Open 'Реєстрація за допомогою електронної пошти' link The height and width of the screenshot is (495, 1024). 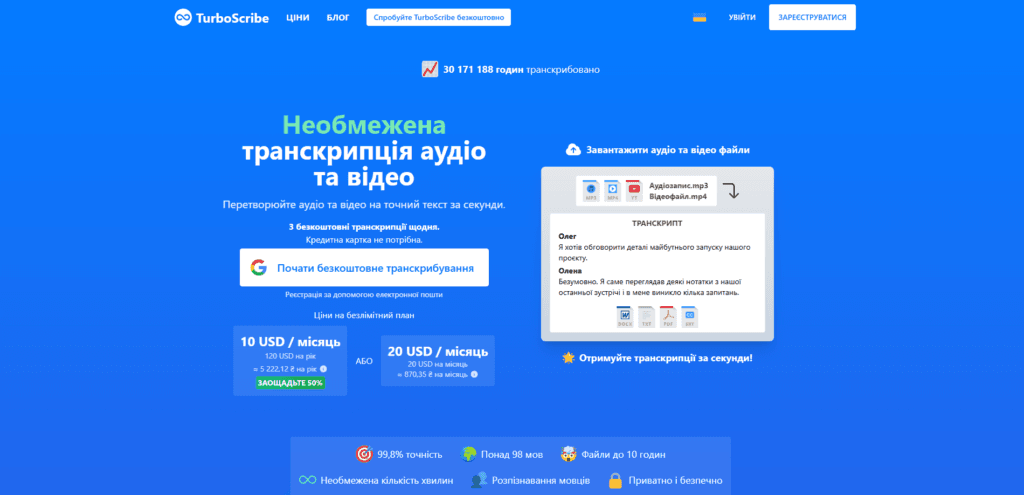coord(364,295)
